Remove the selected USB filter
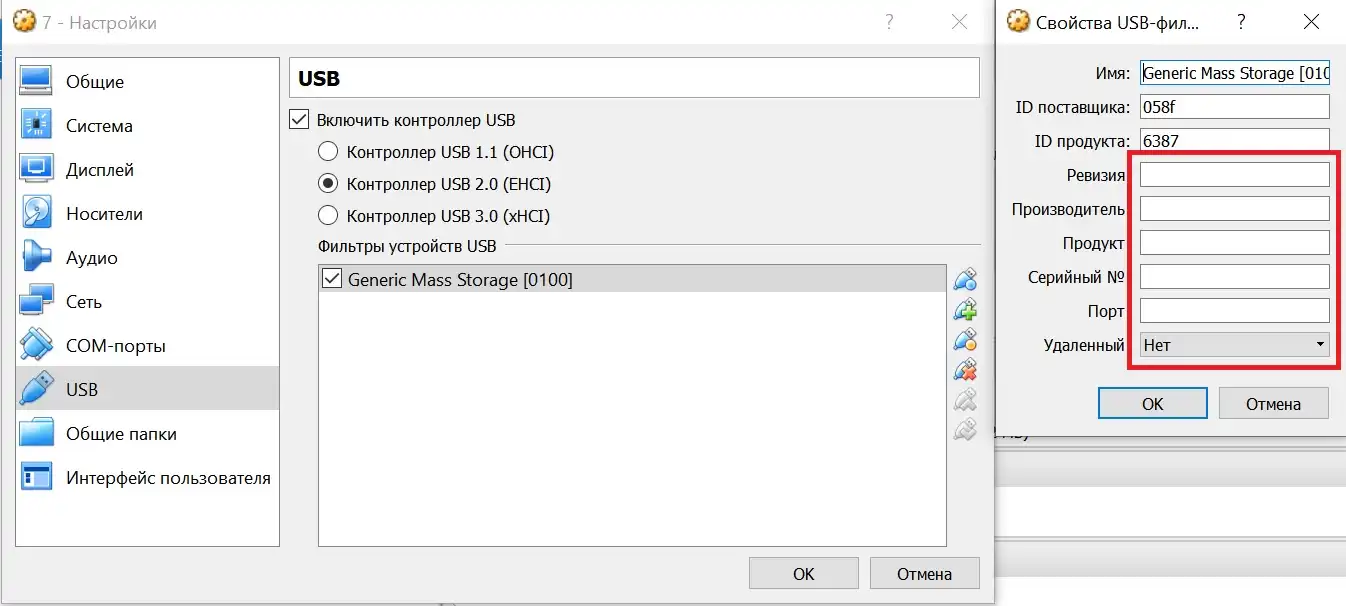This screenshot has width=1346, height=606. click(965, 370)
